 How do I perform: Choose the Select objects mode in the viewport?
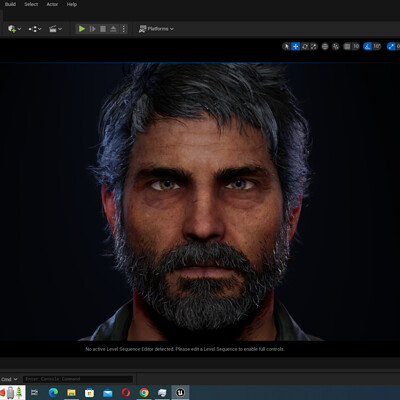(x=286, y=46)
